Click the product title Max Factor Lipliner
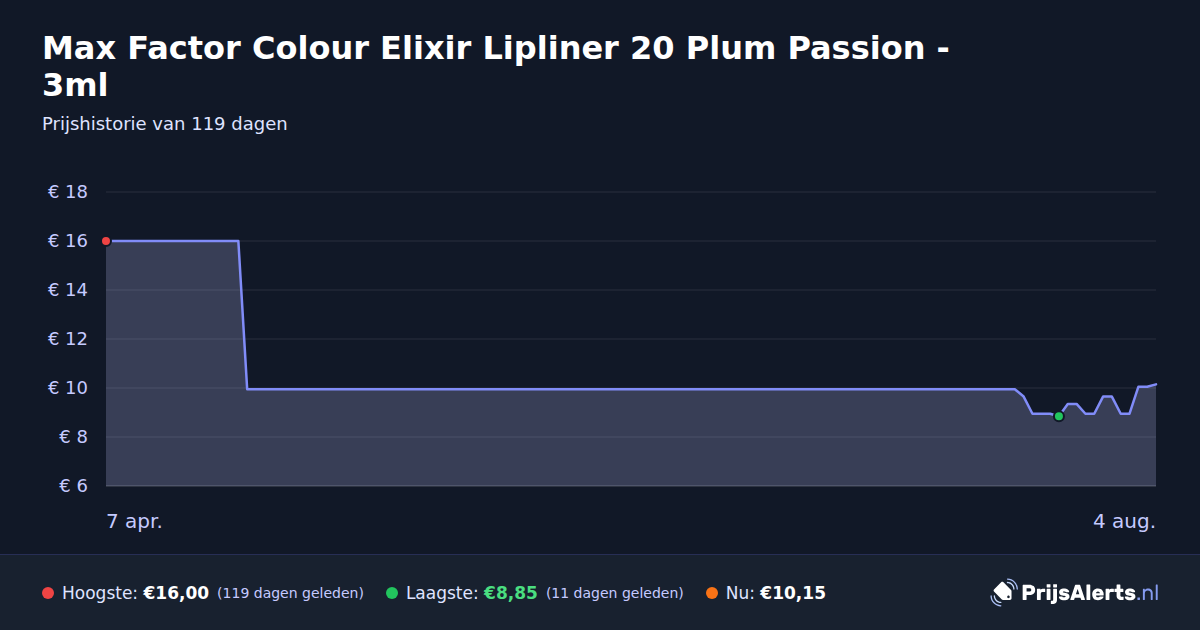The width and height of the screenshot is (1200, 630). [496, 66]
